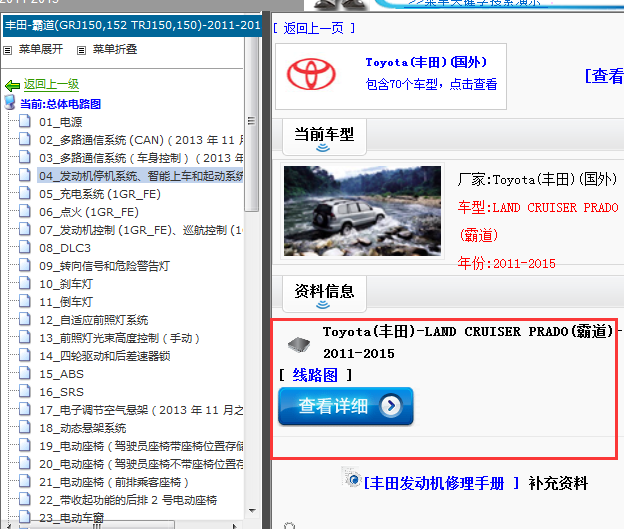Select 19_电动座椅 (带座椅位置存储) item
This screenshot has width=624, height=529.
click(141, 446)
